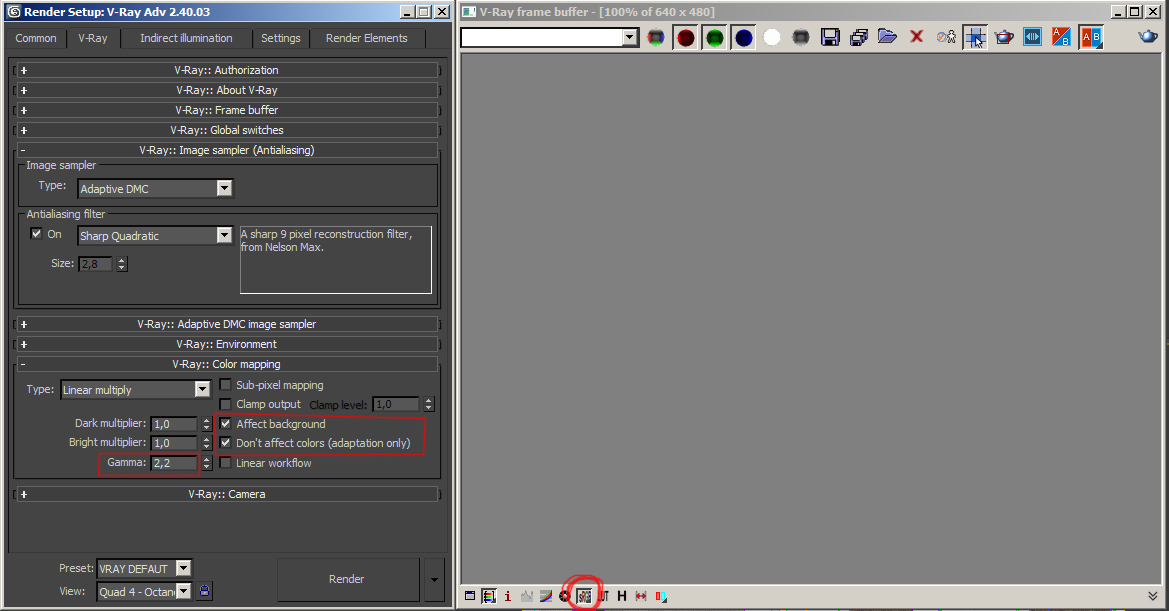This screenshot has height=611, width=1169.
Task: Expand V-Ray:: Environment rollout
Action: pyautogui.click(x=227, y=344)
